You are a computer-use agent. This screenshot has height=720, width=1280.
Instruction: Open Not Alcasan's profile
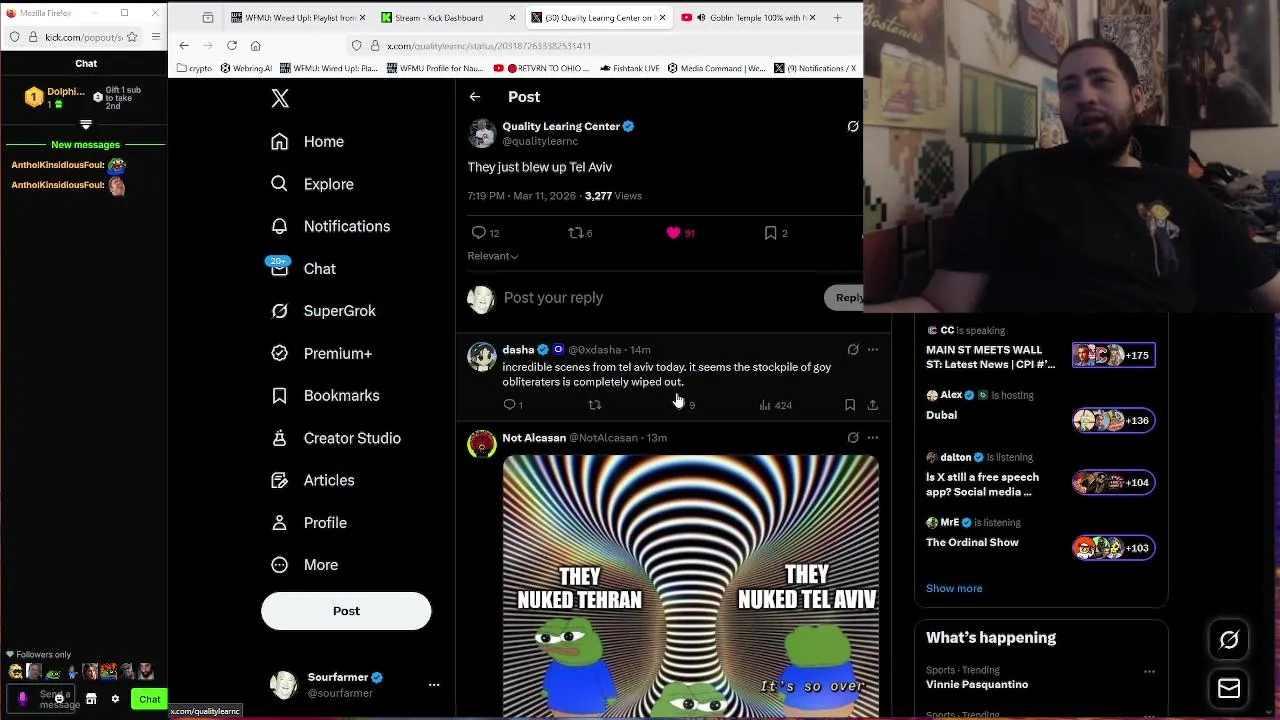(534, 438)
